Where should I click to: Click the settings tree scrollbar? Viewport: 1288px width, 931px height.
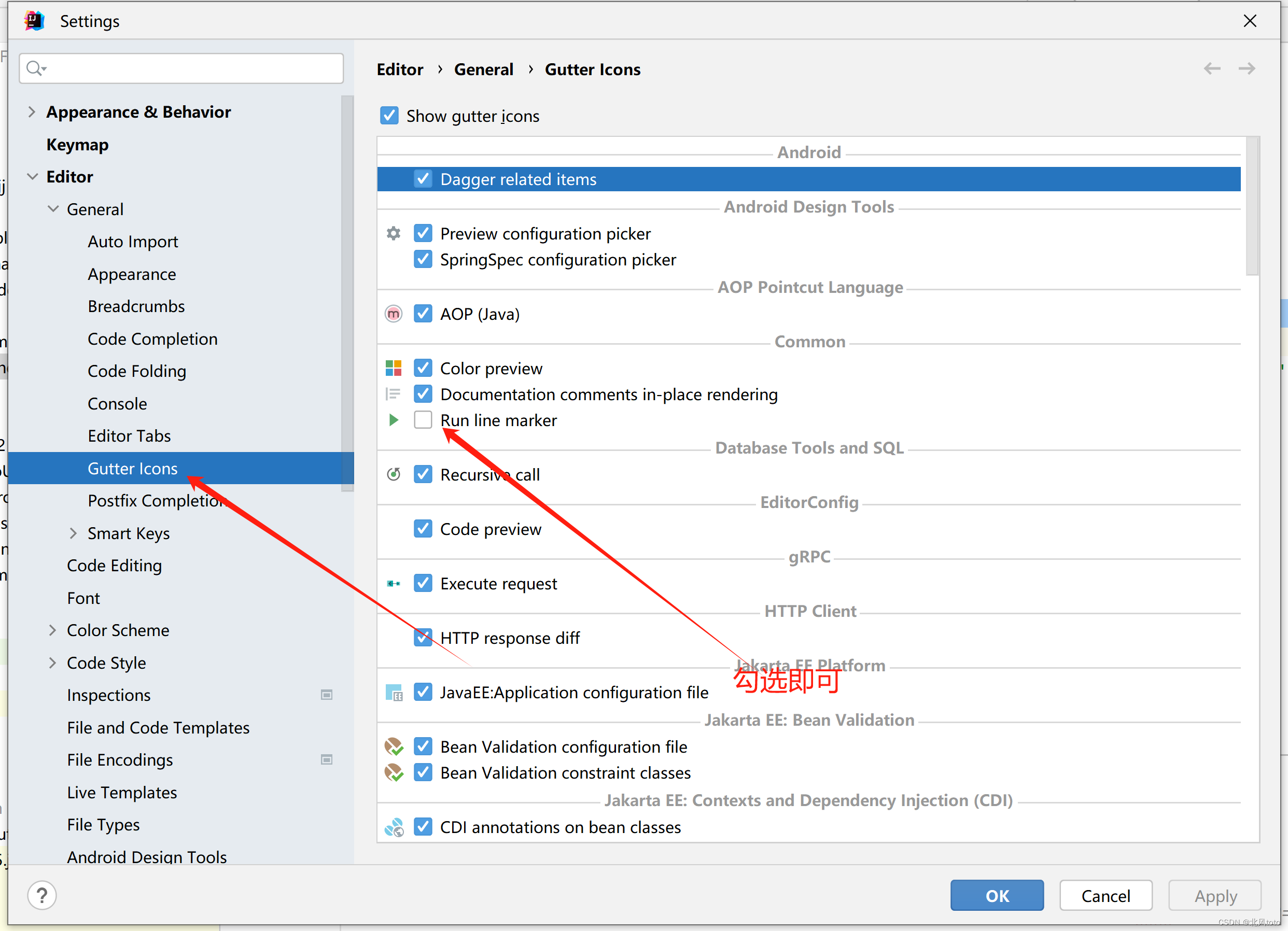pos(347,293)
